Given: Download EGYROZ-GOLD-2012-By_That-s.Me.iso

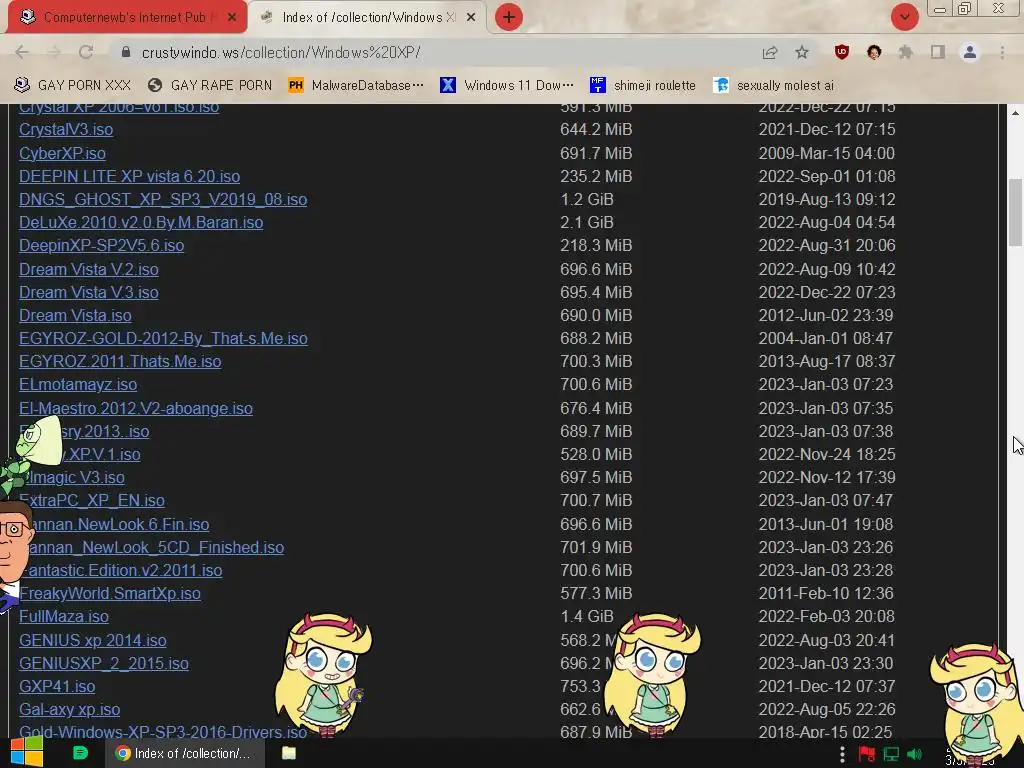Looking at the screenshot, I should (163, 338).
